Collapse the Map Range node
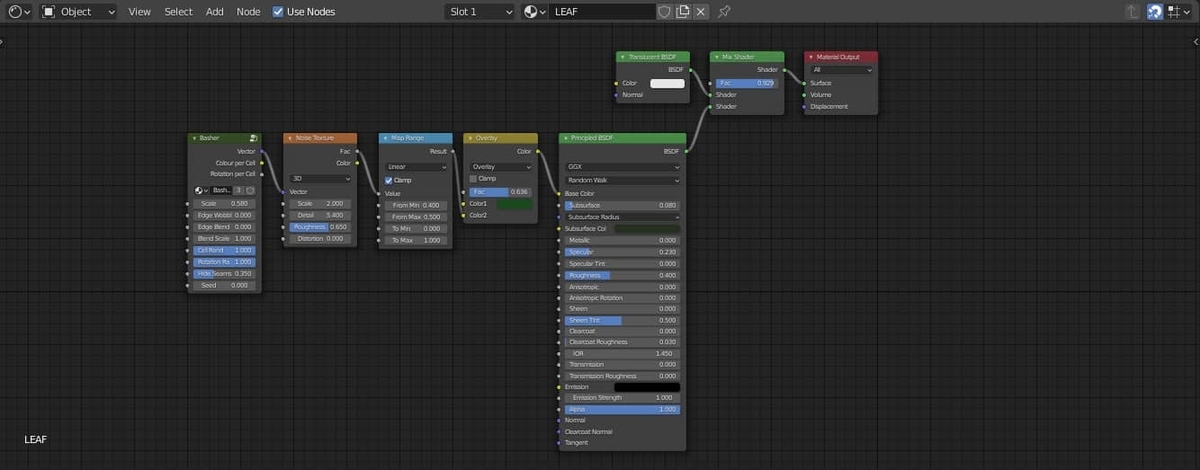The height and width of the screenshot is (470, 1200). point(385,138)
